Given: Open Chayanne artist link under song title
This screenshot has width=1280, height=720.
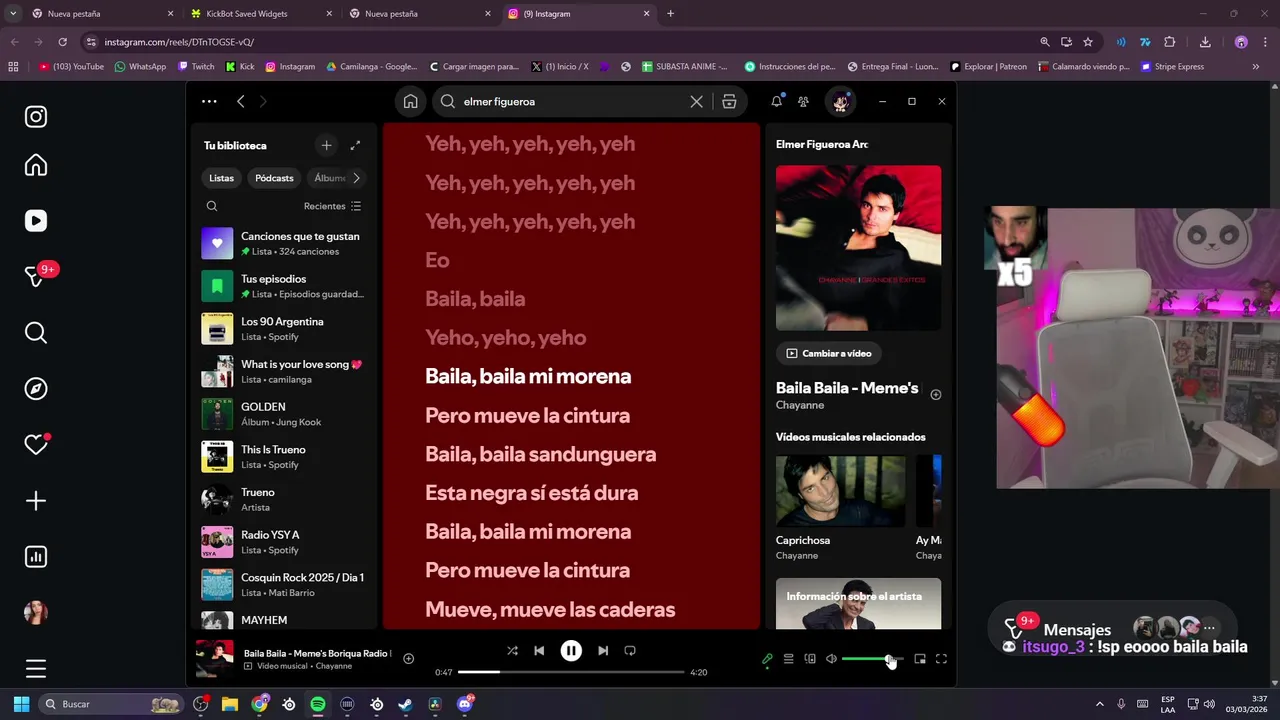Looking at the screenshot, I should (800, 405).
